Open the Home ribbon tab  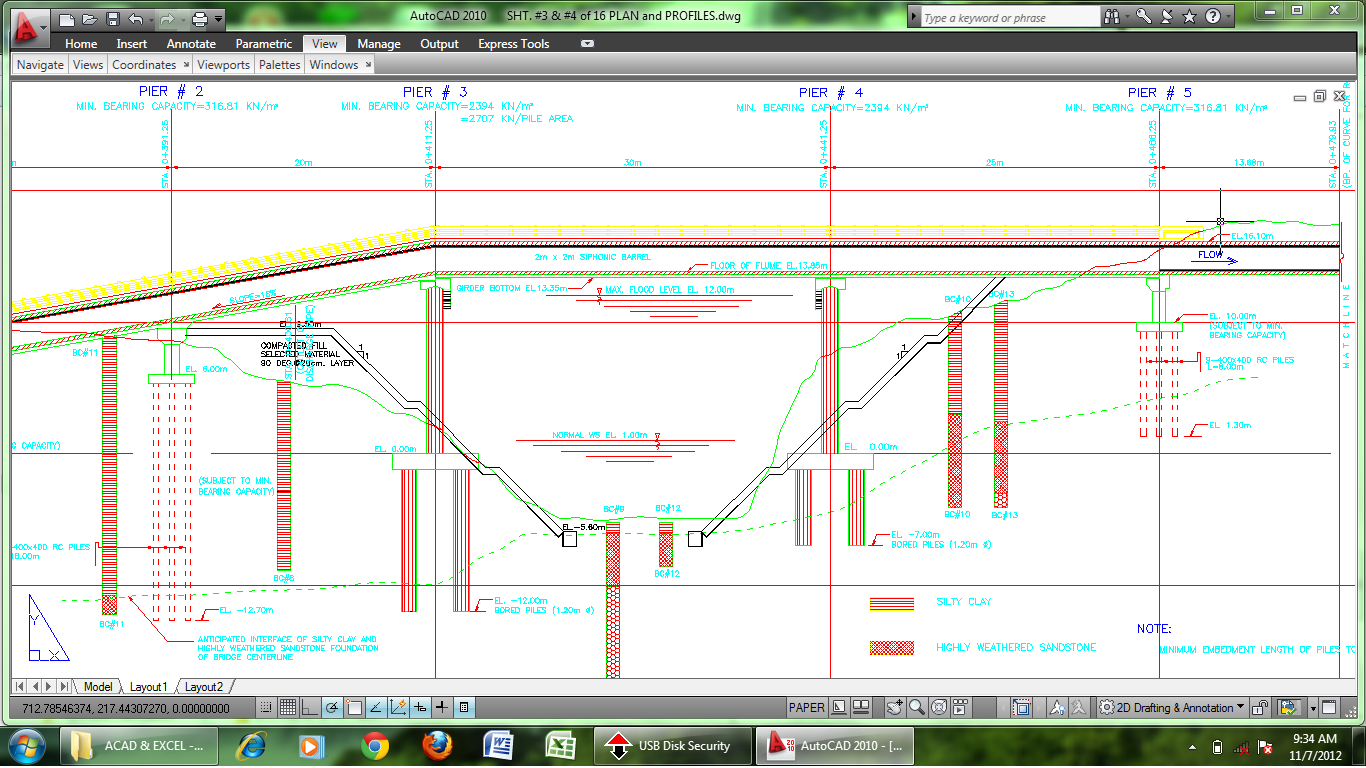[81, 44]
